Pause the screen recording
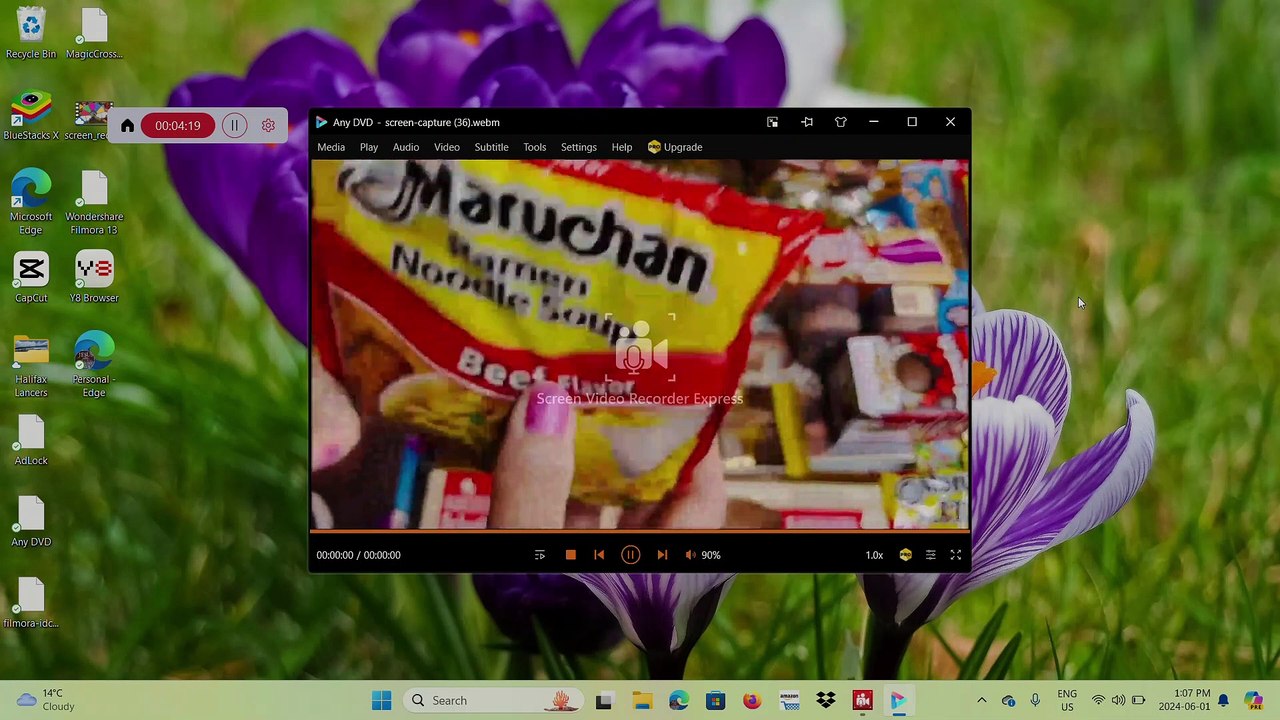1280x720 pixels. 234,126
